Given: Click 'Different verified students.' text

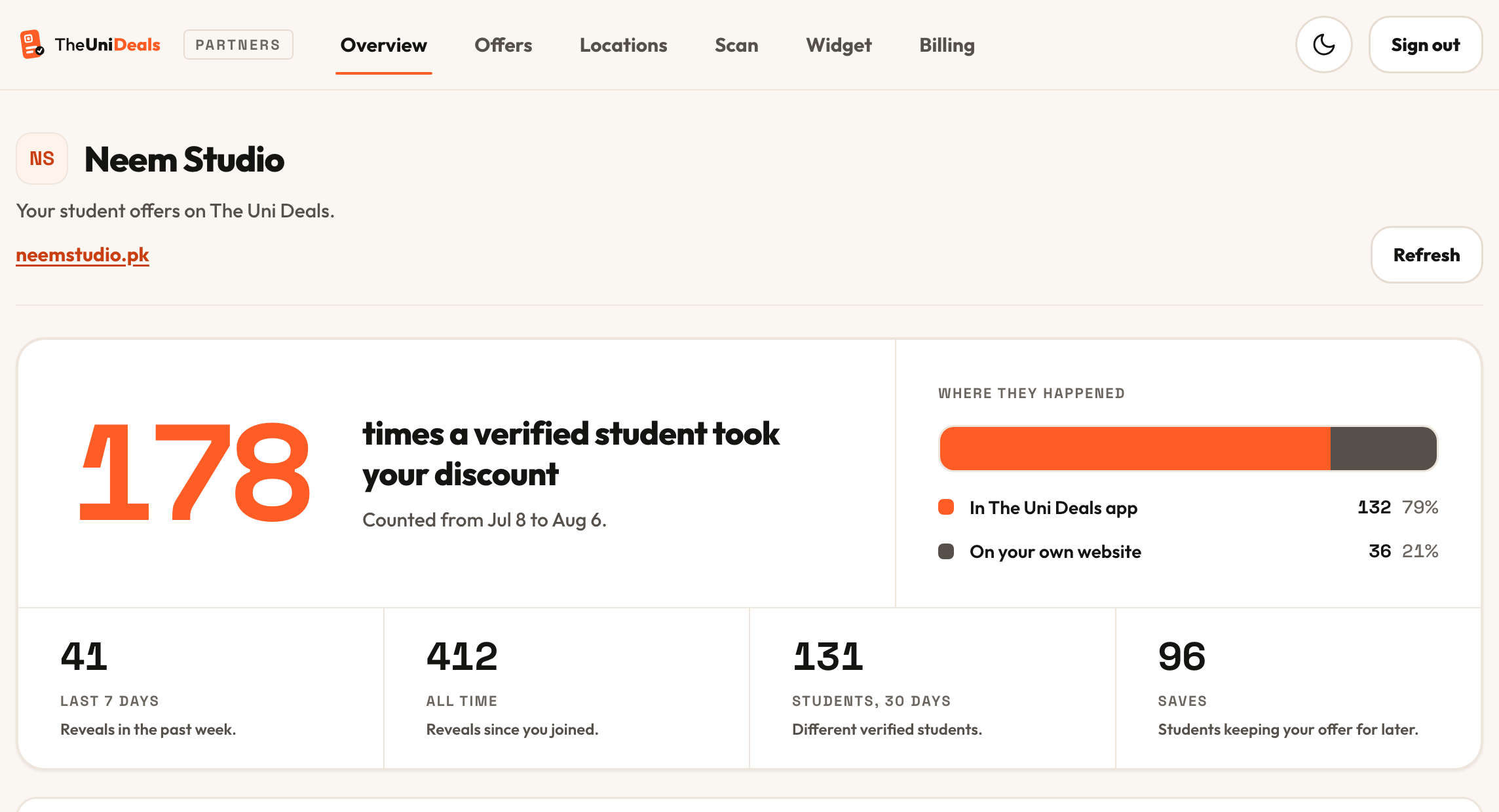Looking at the screenshot, I should click(x=887, y=729).
